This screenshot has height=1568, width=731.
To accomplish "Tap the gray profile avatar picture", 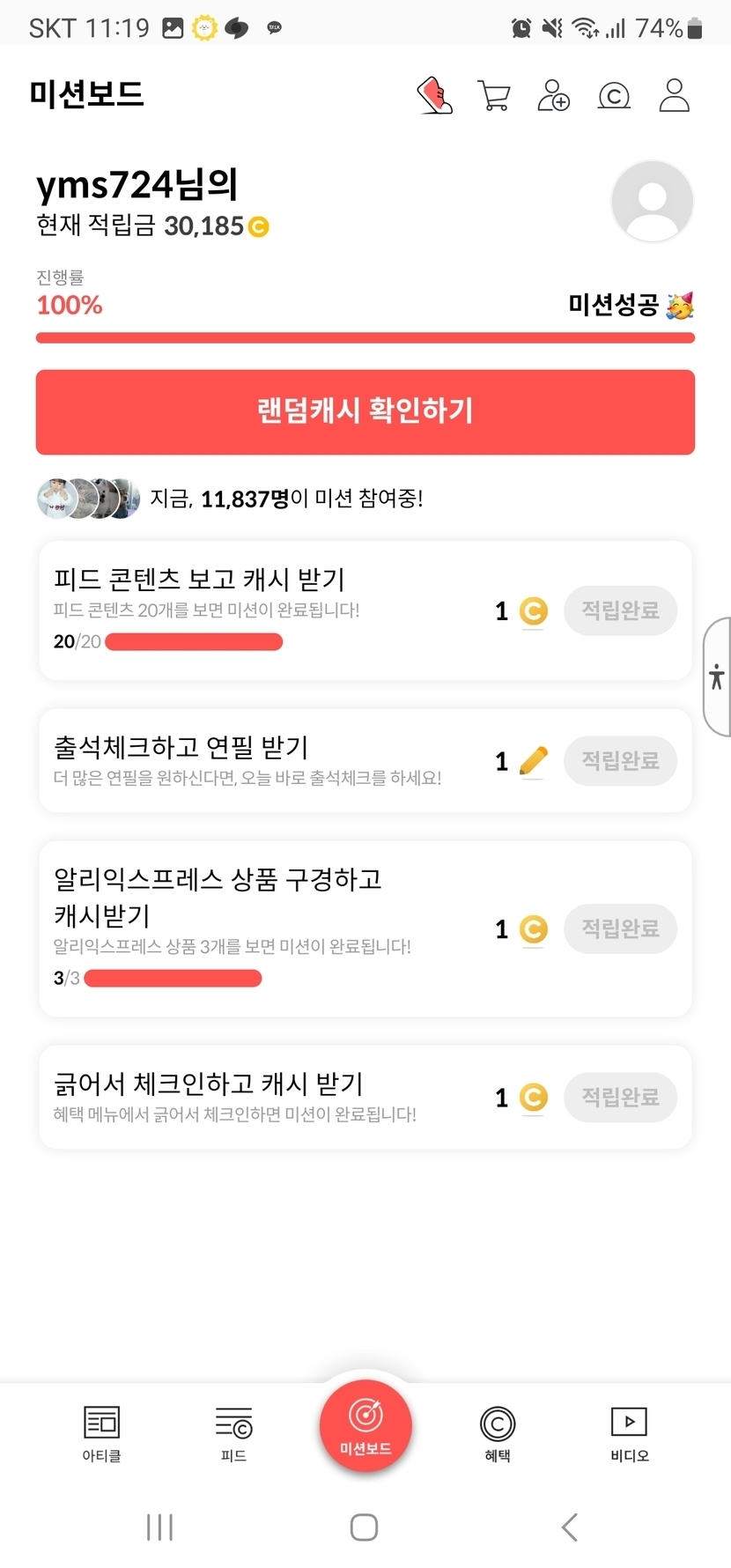I will pyautogui.click(x=652, y=202).
